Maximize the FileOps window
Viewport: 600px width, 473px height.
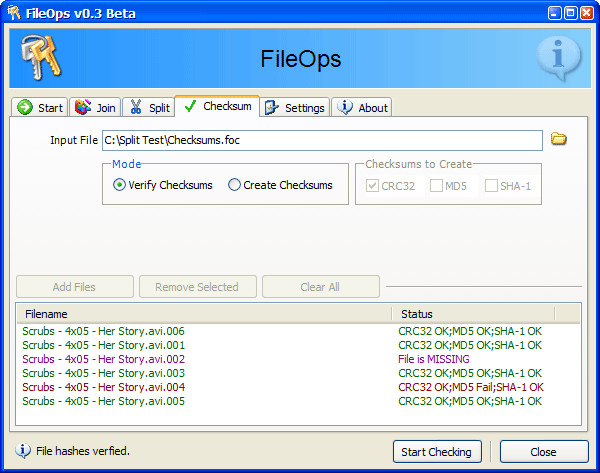pos(571,13)
